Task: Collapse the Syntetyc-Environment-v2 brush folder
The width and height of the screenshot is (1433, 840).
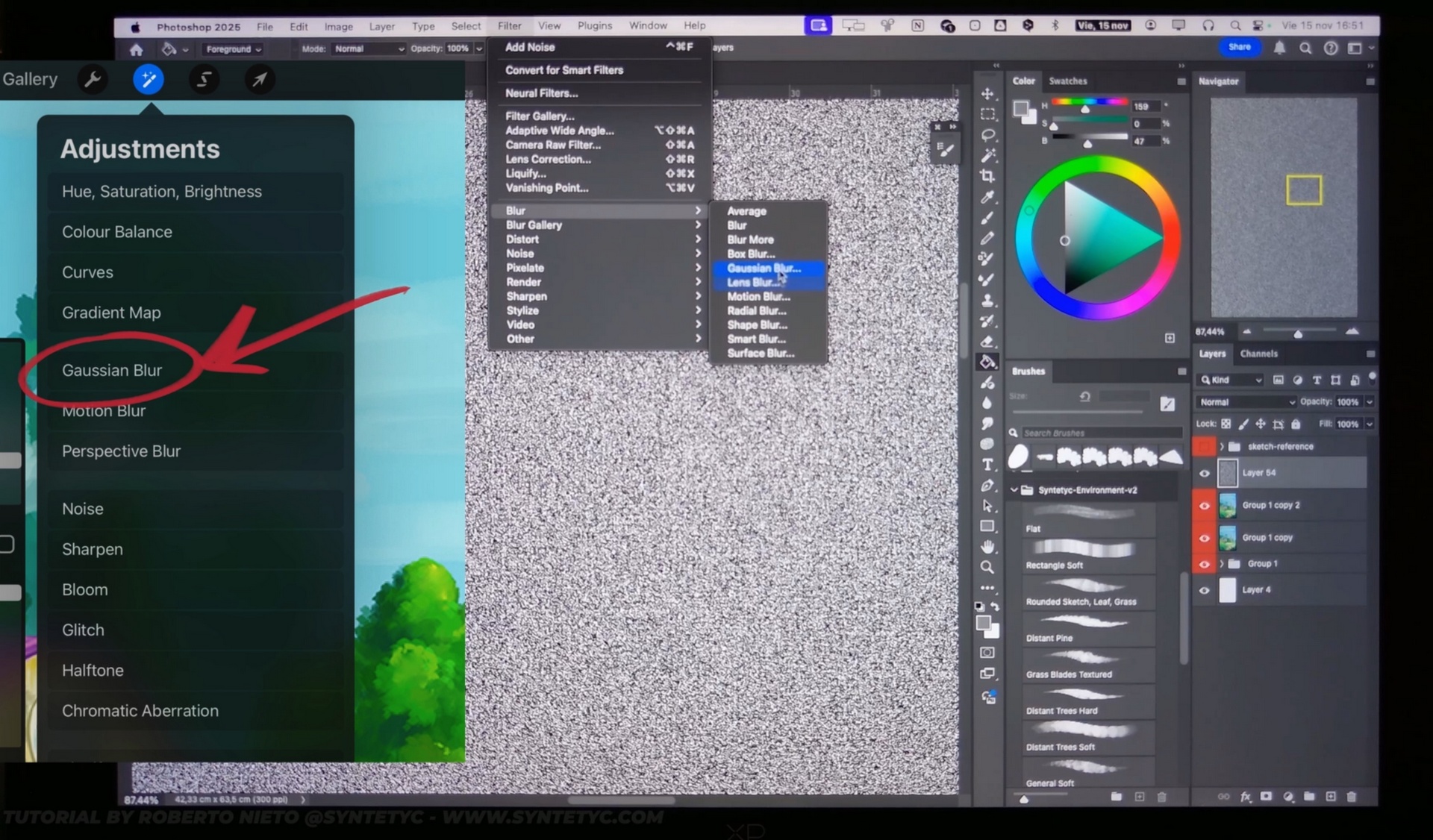Action: tap(1014, 490)
